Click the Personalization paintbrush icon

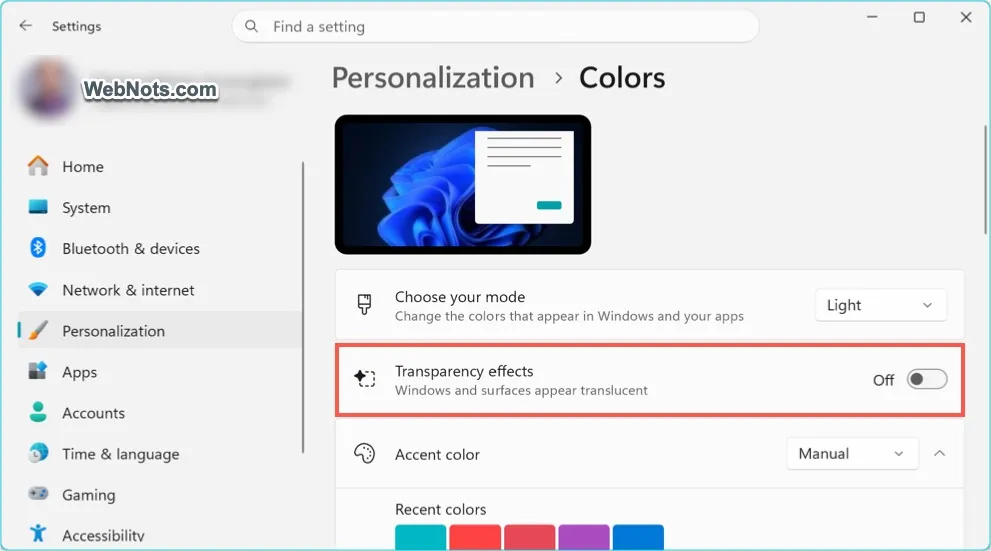(x=38, y=330)
